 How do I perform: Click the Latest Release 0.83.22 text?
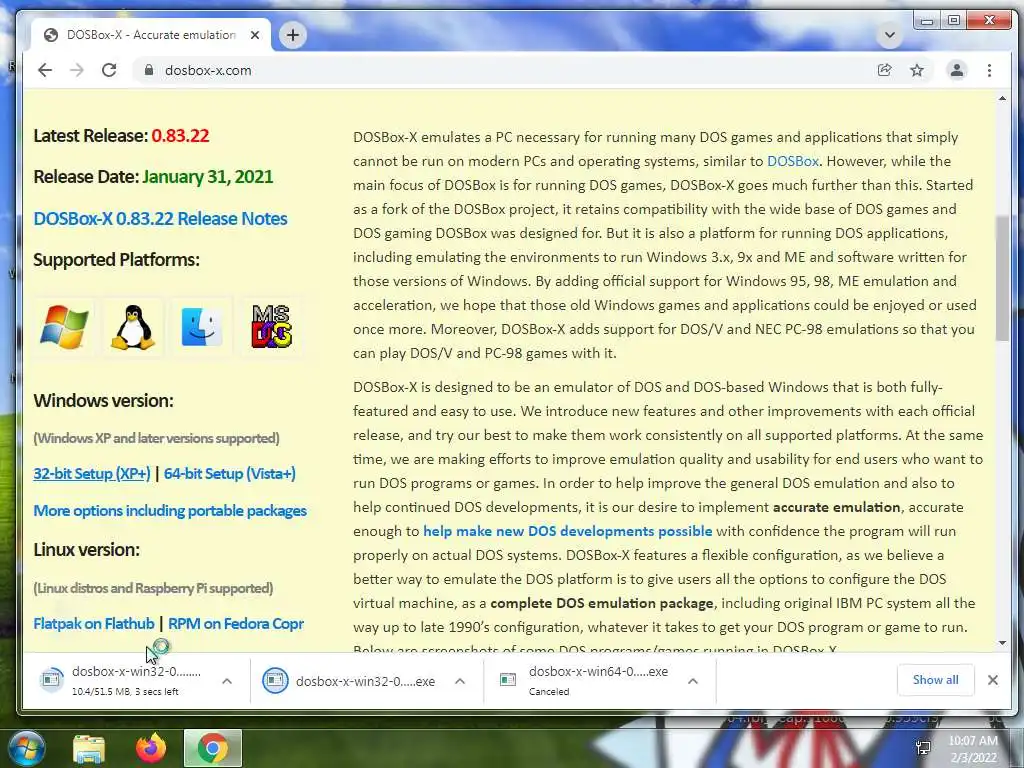(x=121, y=136)
